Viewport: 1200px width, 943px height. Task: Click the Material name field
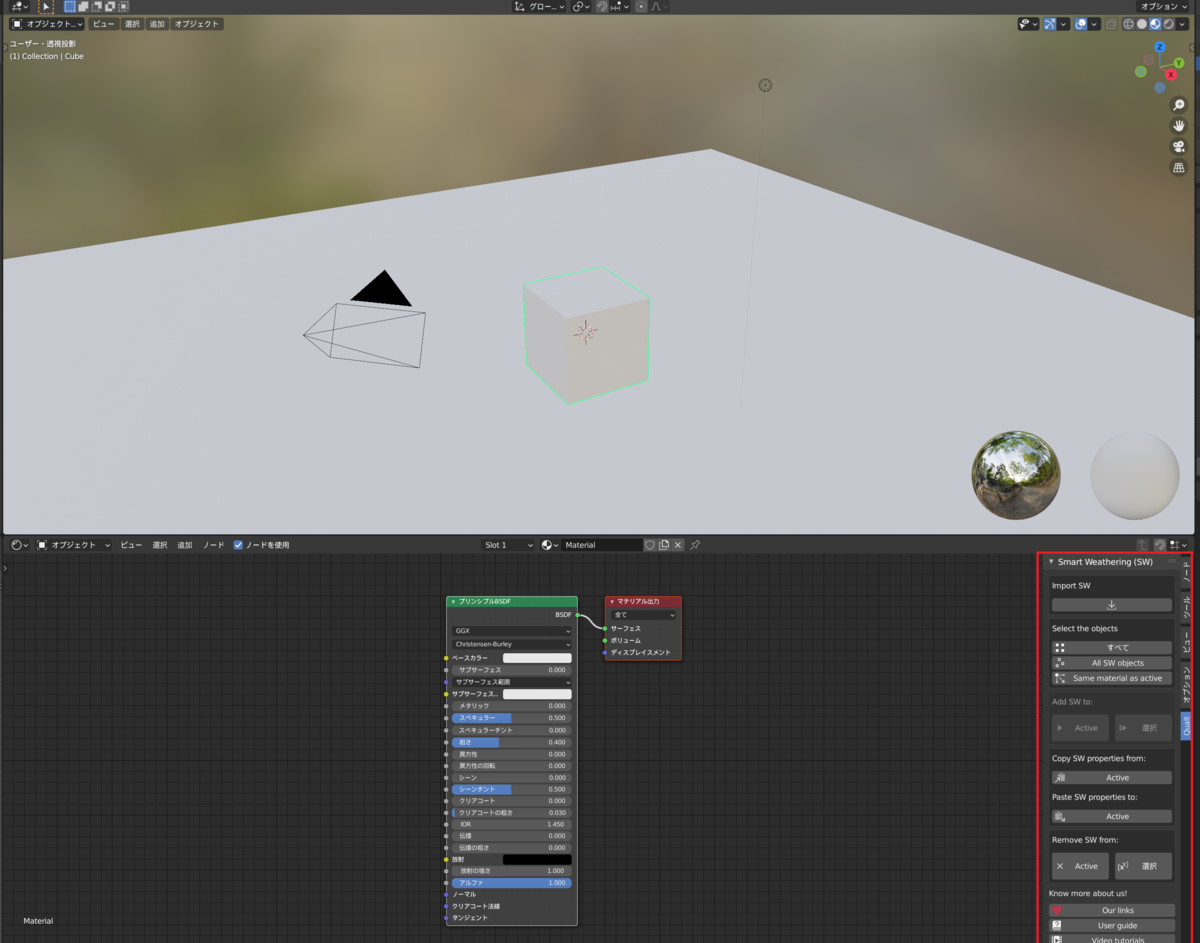pyautogui.click(x=602, y=545)
